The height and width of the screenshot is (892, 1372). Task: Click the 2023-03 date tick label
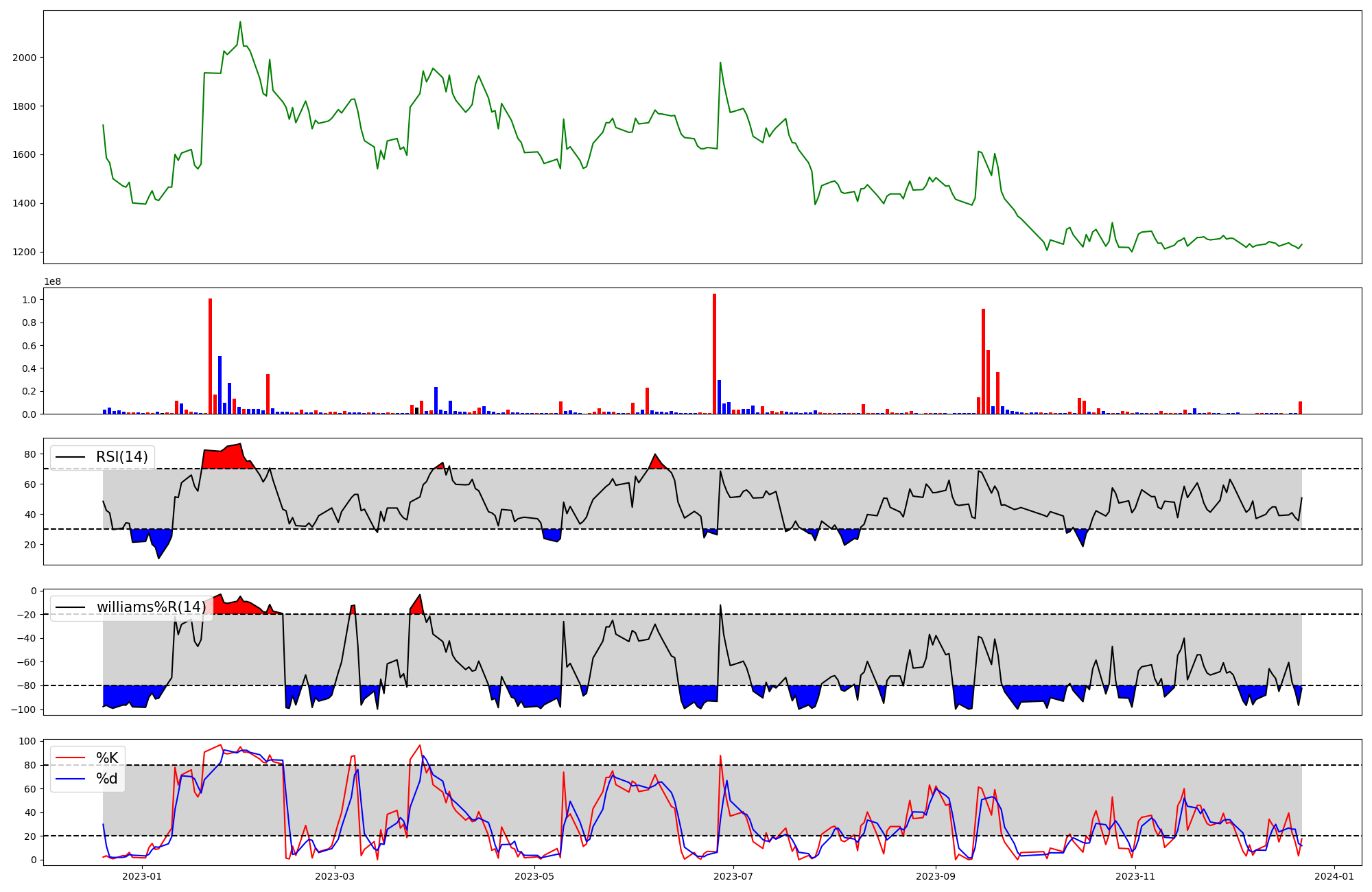tap(335, 876)
